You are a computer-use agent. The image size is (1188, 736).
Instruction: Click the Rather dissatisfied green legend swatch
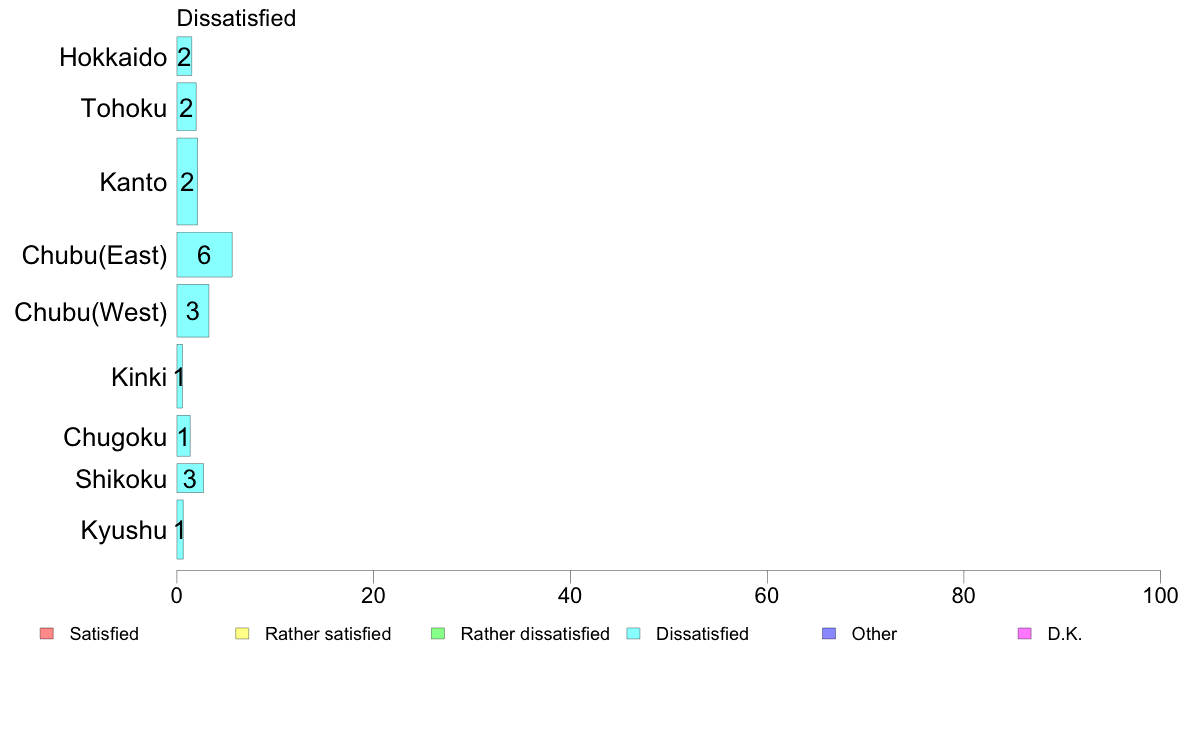pyautogui.click(x=438, y=634)
